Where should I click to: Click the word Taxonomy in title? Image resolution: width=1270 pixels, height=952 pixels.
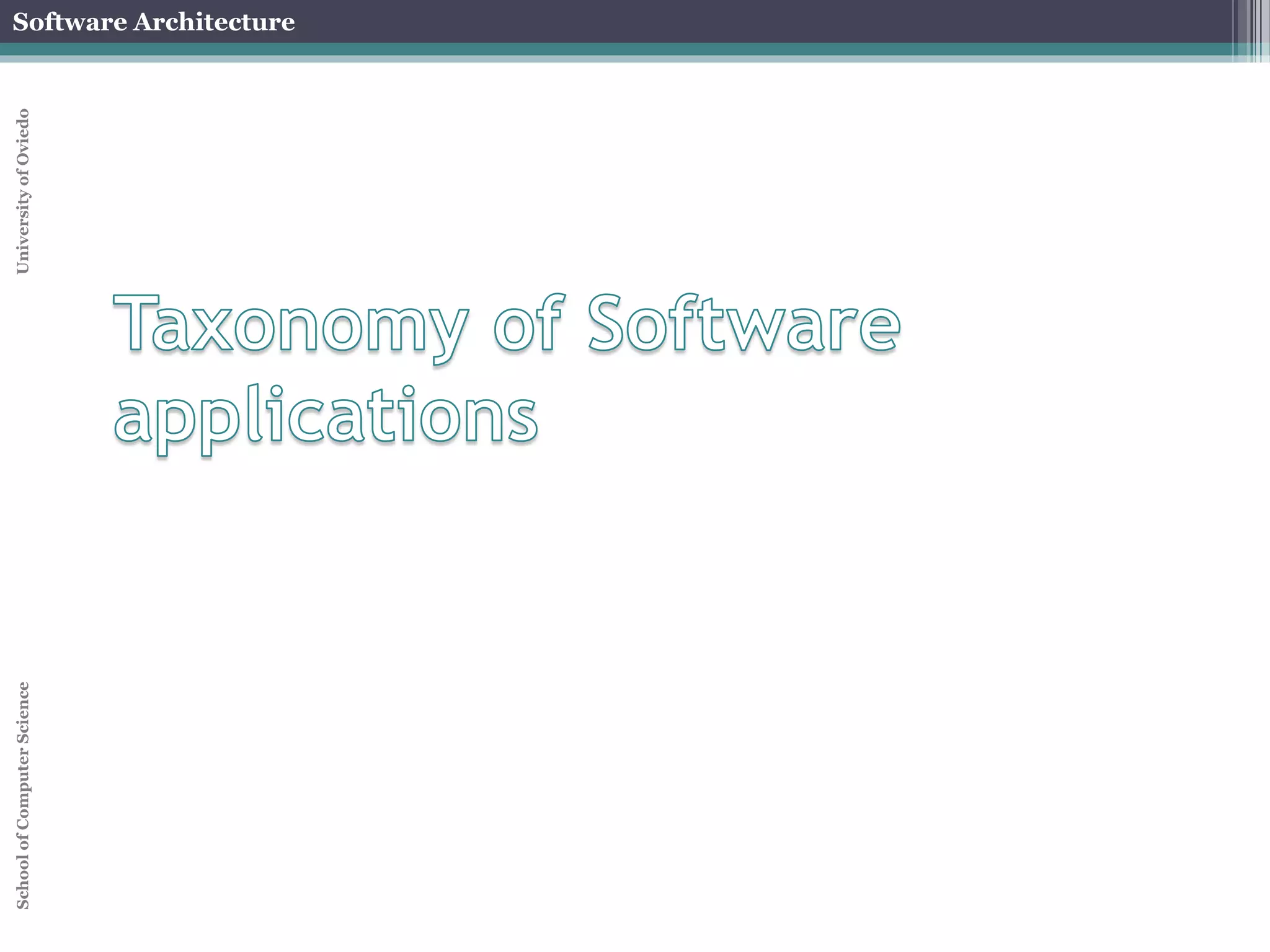click(x=290, y=325)
